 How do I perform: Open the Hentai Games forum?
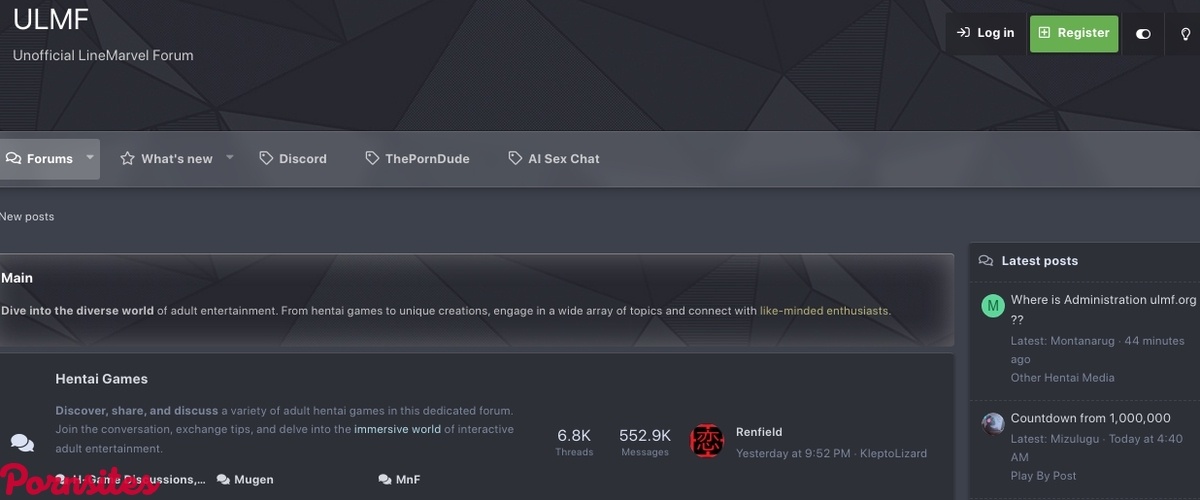[101, 379]
